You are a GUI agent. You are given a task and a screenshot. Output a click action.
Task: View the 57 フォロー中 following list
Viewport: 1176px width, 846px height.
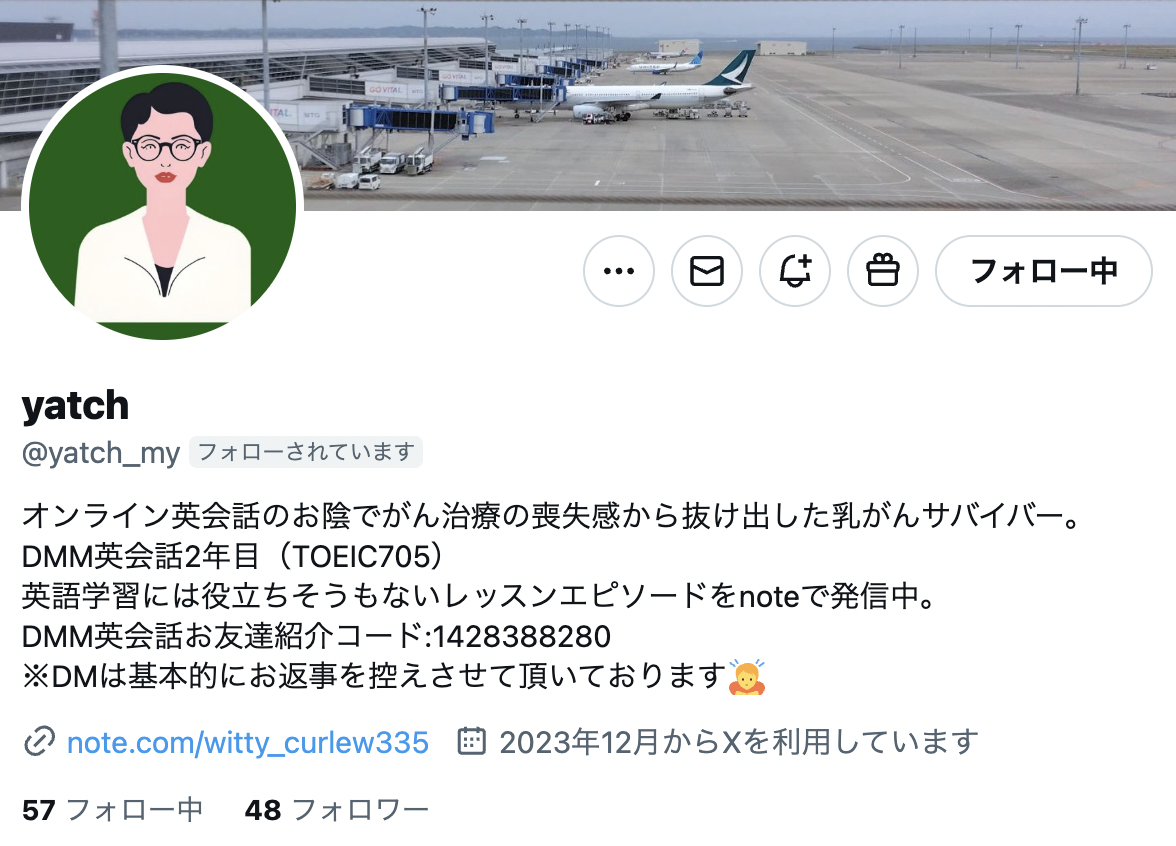click(112, 810)
